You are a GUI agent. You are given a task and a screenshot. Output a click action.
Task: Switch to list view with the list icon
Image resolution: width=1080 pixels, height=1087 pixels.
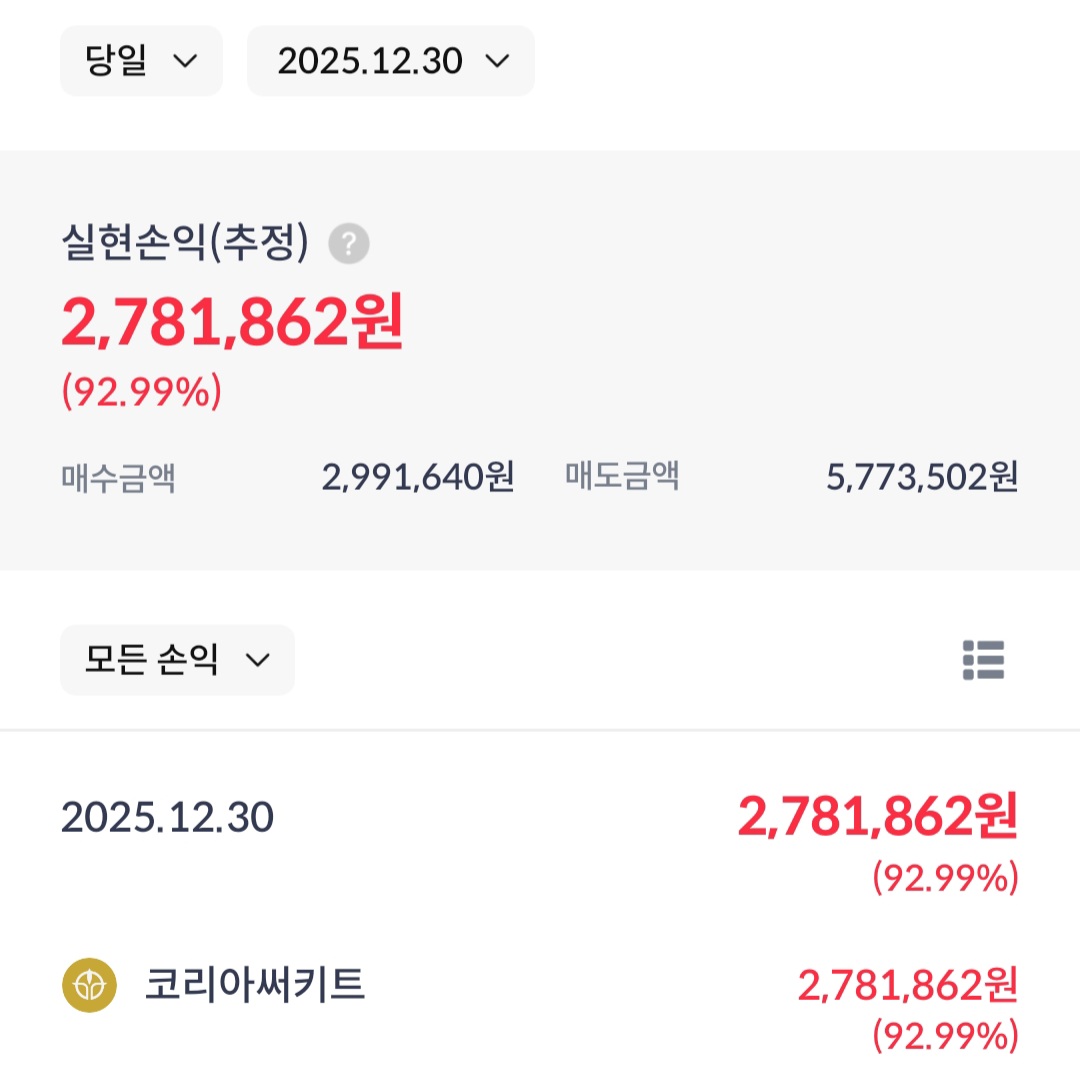[x=983, y=660]
